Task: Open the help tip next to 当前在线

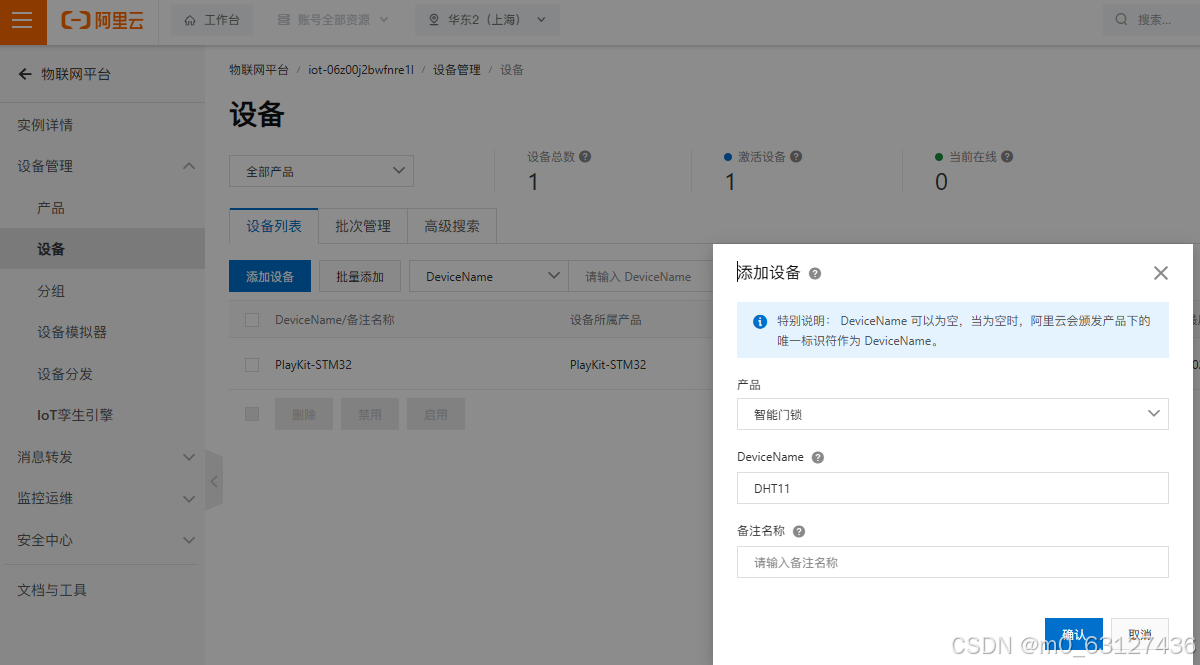Action: pyautogui.click(x=1007, y=156)
